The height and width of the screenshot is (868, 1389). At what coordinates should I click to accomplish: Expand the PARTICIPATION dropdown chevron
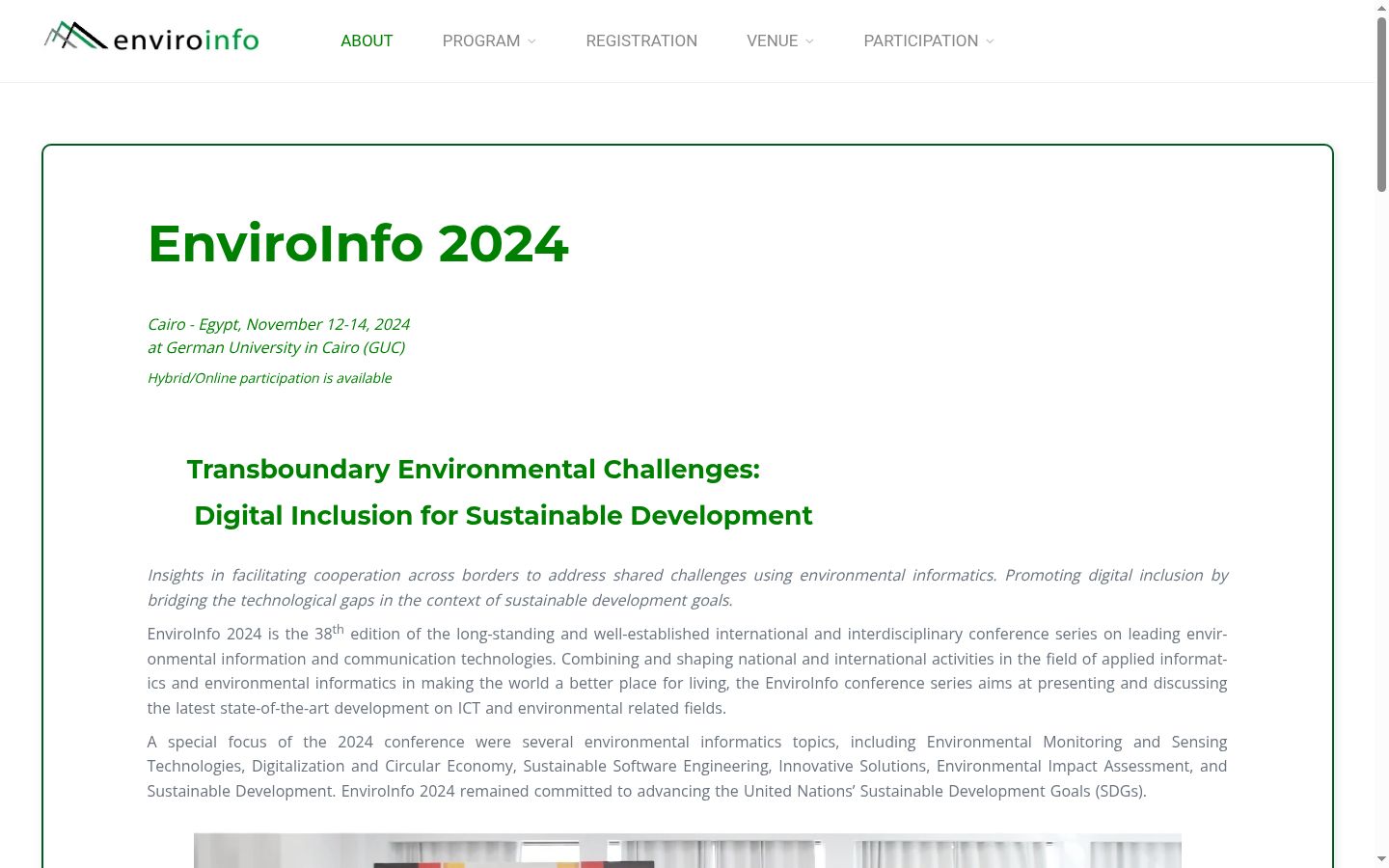coord(990,41)
